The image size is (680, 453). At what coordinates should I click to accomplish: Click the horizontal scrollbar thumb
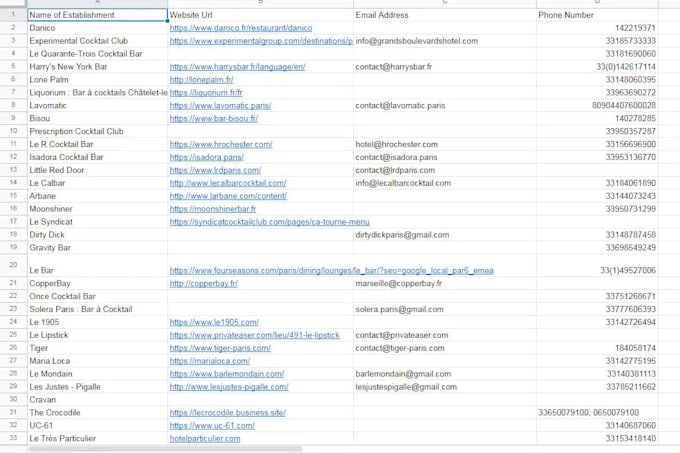(x=165, y=449)
